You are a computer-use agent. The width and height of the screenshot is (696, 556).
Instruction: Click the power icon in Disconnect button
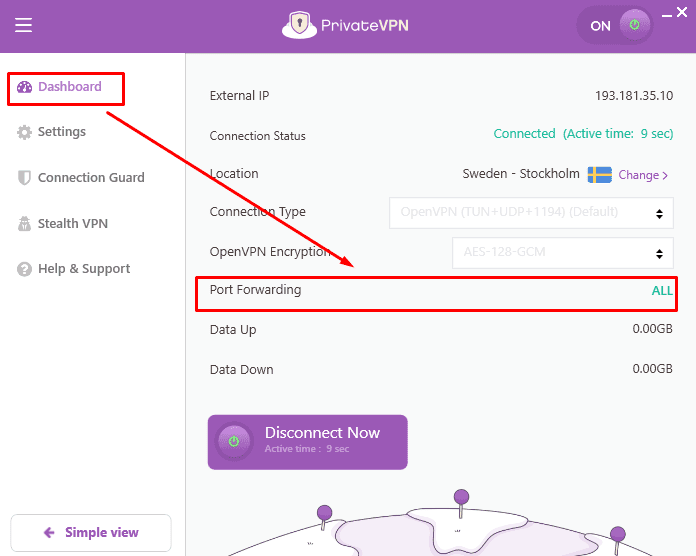tap(234, 442)
